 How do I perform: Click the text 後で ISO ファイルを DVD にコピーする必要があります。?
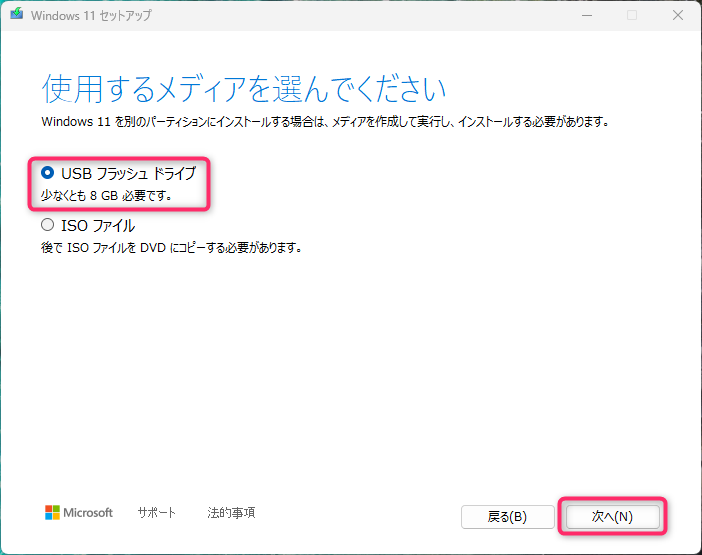[x=172, y=248]
